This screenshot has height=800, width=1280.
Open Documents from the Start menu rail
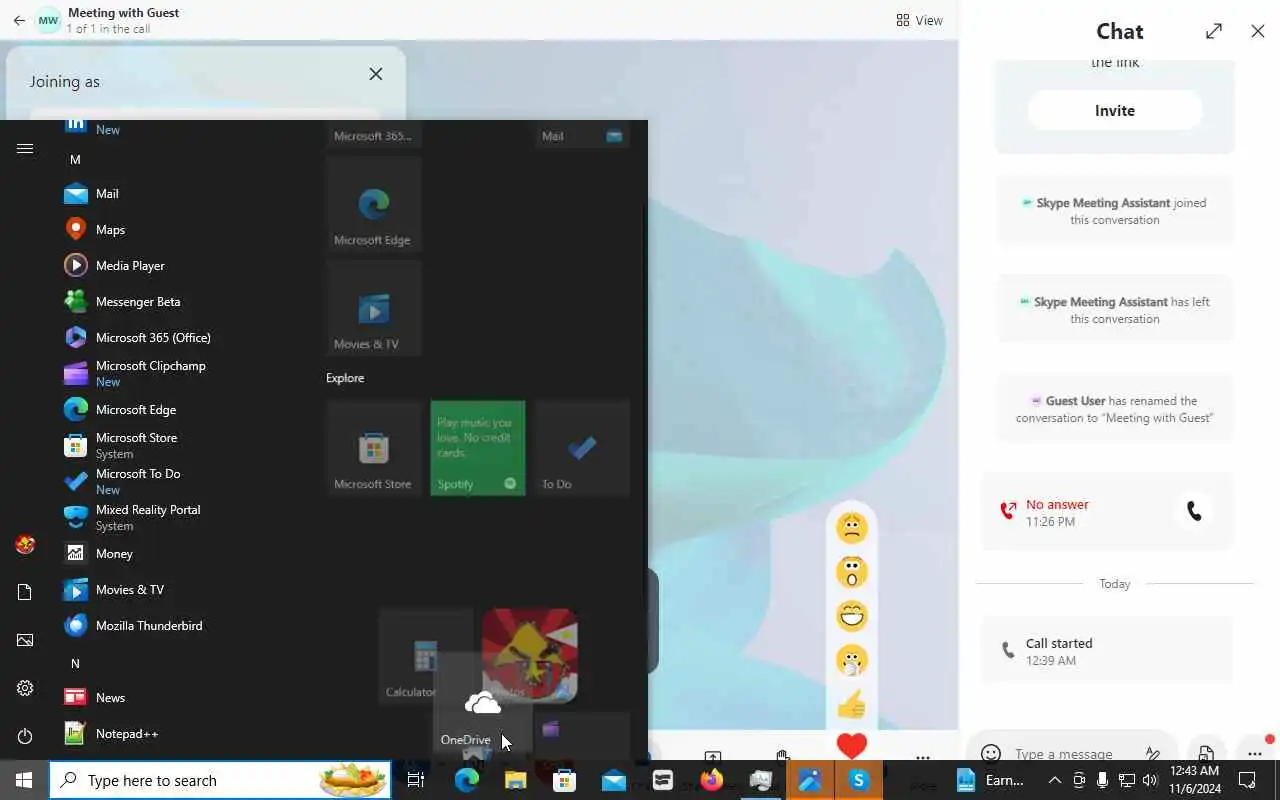(x=25, y=592)
